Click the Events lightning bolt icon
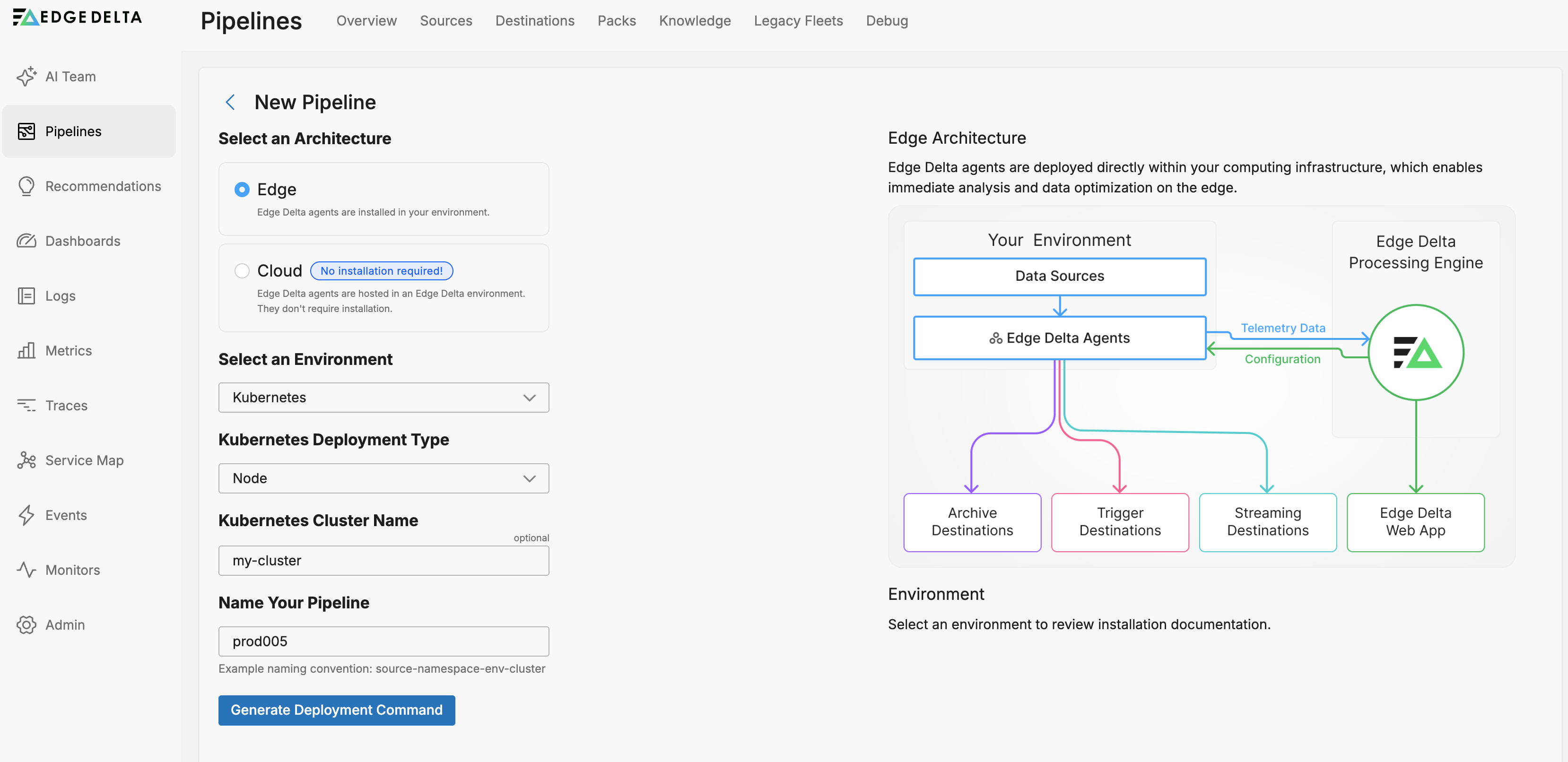The height and width of the screenshot is (762, 1568). 26,515
